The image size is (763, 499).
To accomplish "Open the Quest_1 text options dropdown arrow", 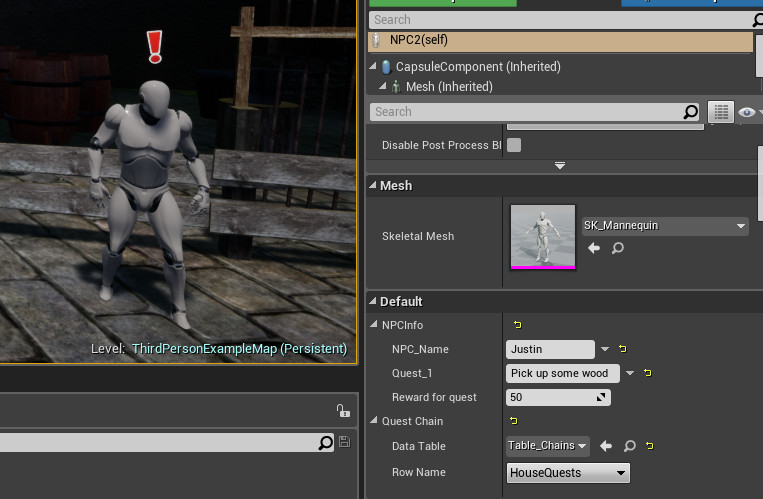I will pyautogui.click(x=630, y=373).
